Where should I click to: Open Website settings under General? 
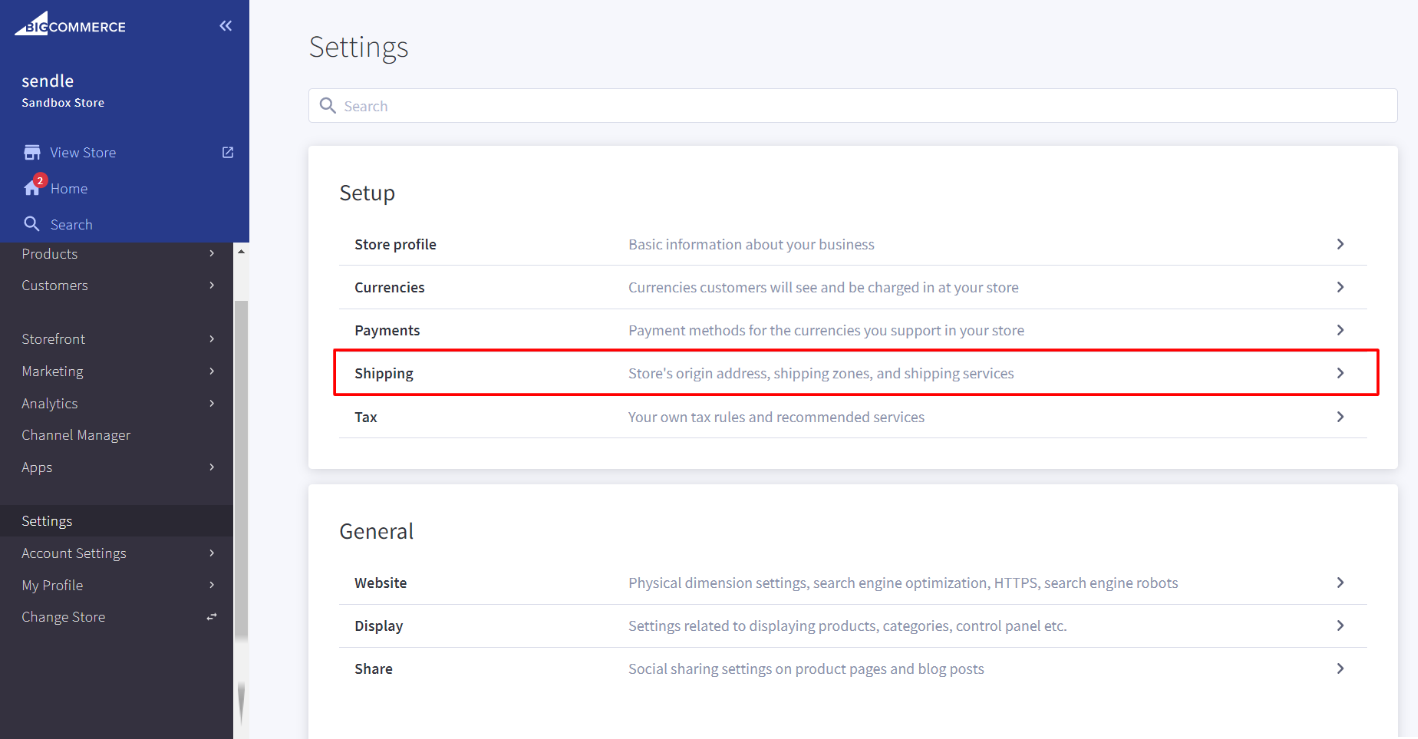[852, 582]
